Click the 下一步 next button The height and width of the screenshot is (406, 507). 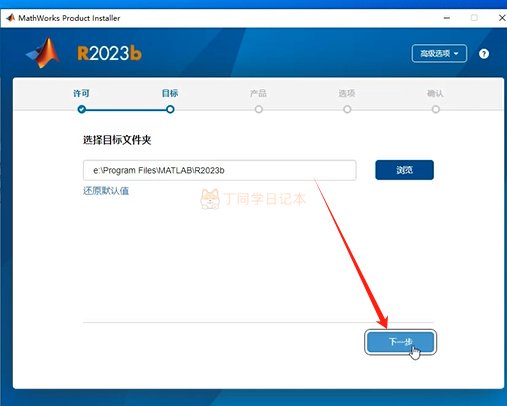(x=400, y=342)
